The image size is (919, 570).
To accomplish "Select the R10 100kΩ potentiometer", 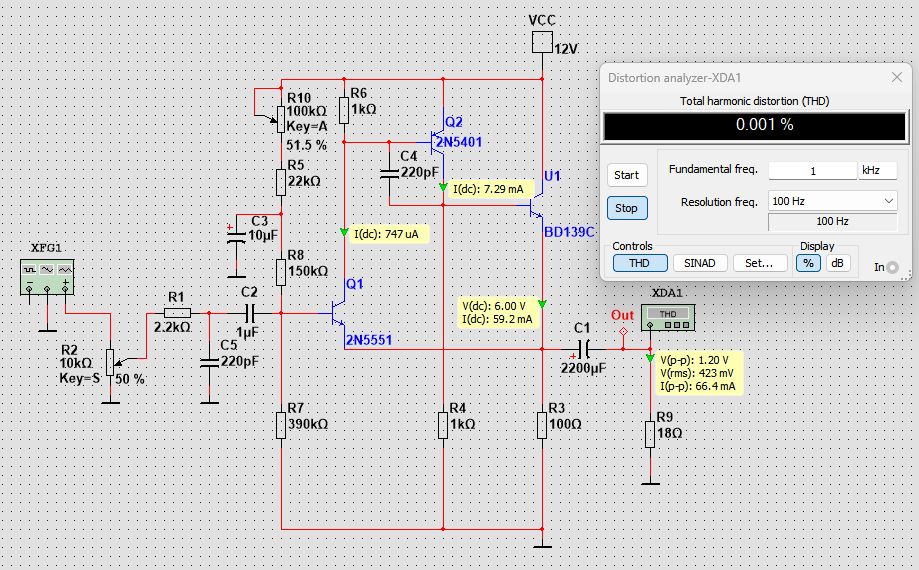I will [281, 120].
